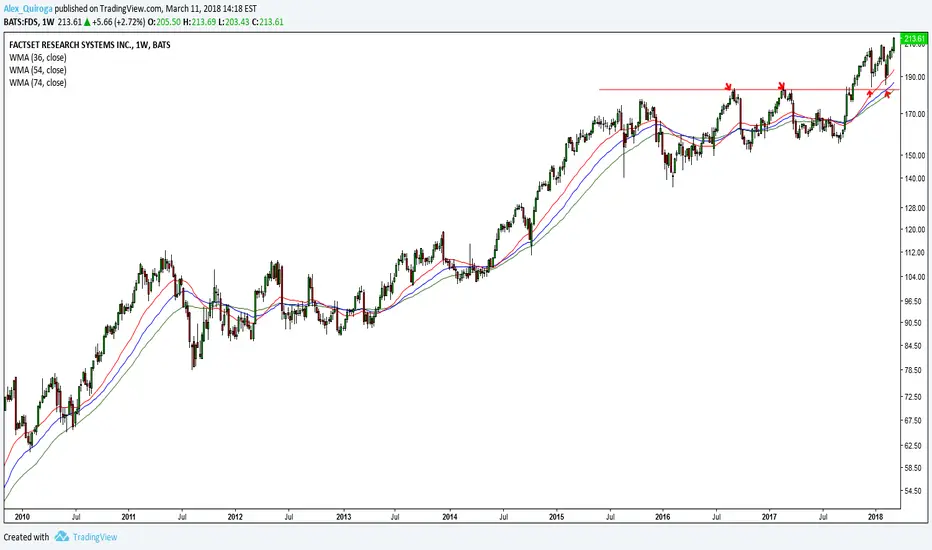
Task: Click the L:203.43 low value
Action: click(233, 22)
